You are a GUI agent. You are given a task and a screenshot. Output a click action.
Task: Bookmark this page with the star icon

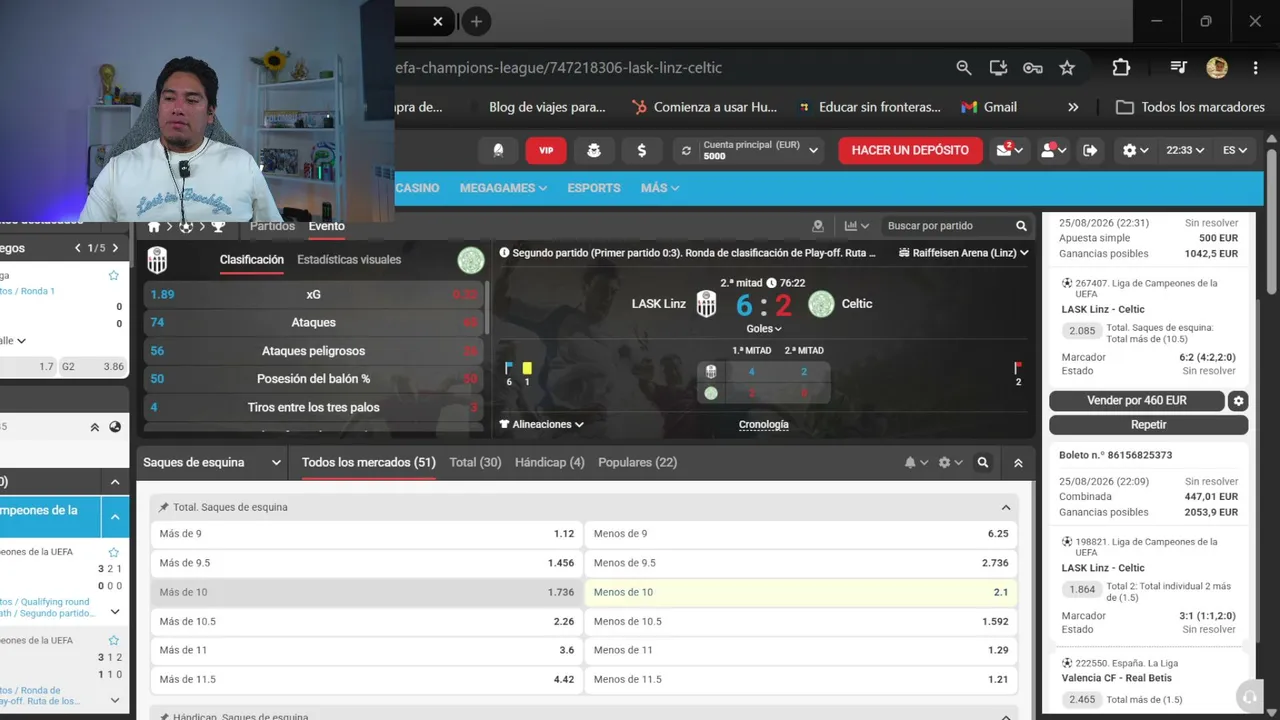tap(1067, 68)
